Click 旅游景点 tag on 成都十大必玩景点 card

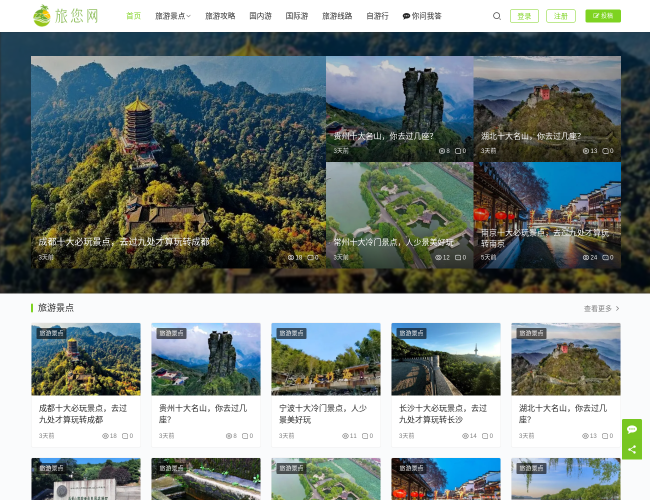[x=51, y=333]
